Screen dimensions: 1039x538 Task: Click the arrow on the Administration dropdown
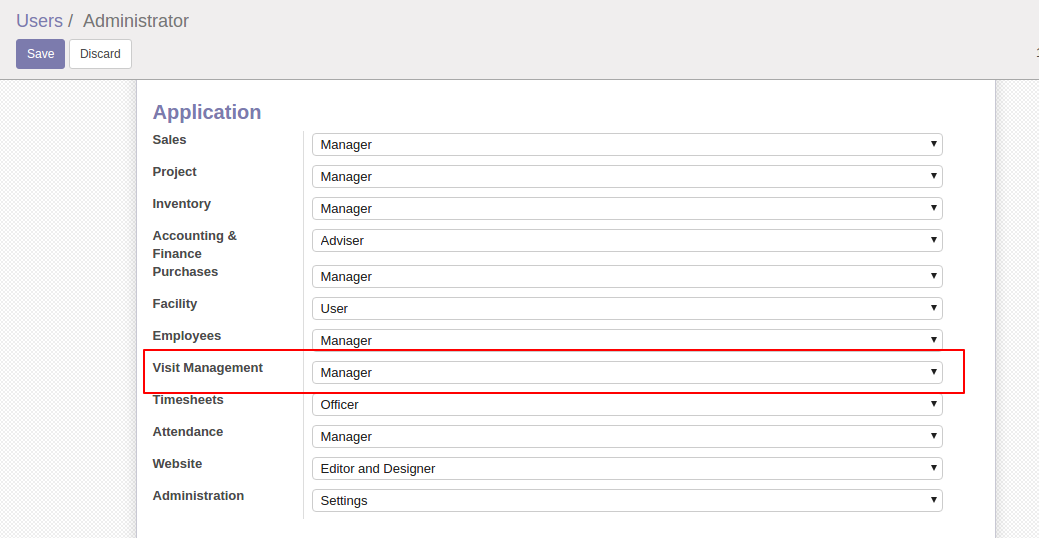point(933,500)
